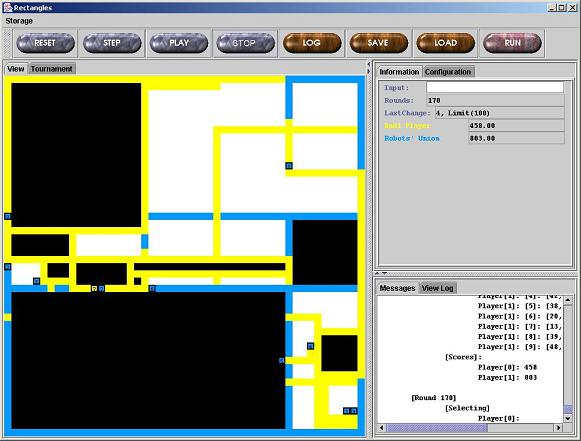The width and height of the screenshot is (581, 441).
Task: Click the RESET toolbar button
Action: coord(45,43)
